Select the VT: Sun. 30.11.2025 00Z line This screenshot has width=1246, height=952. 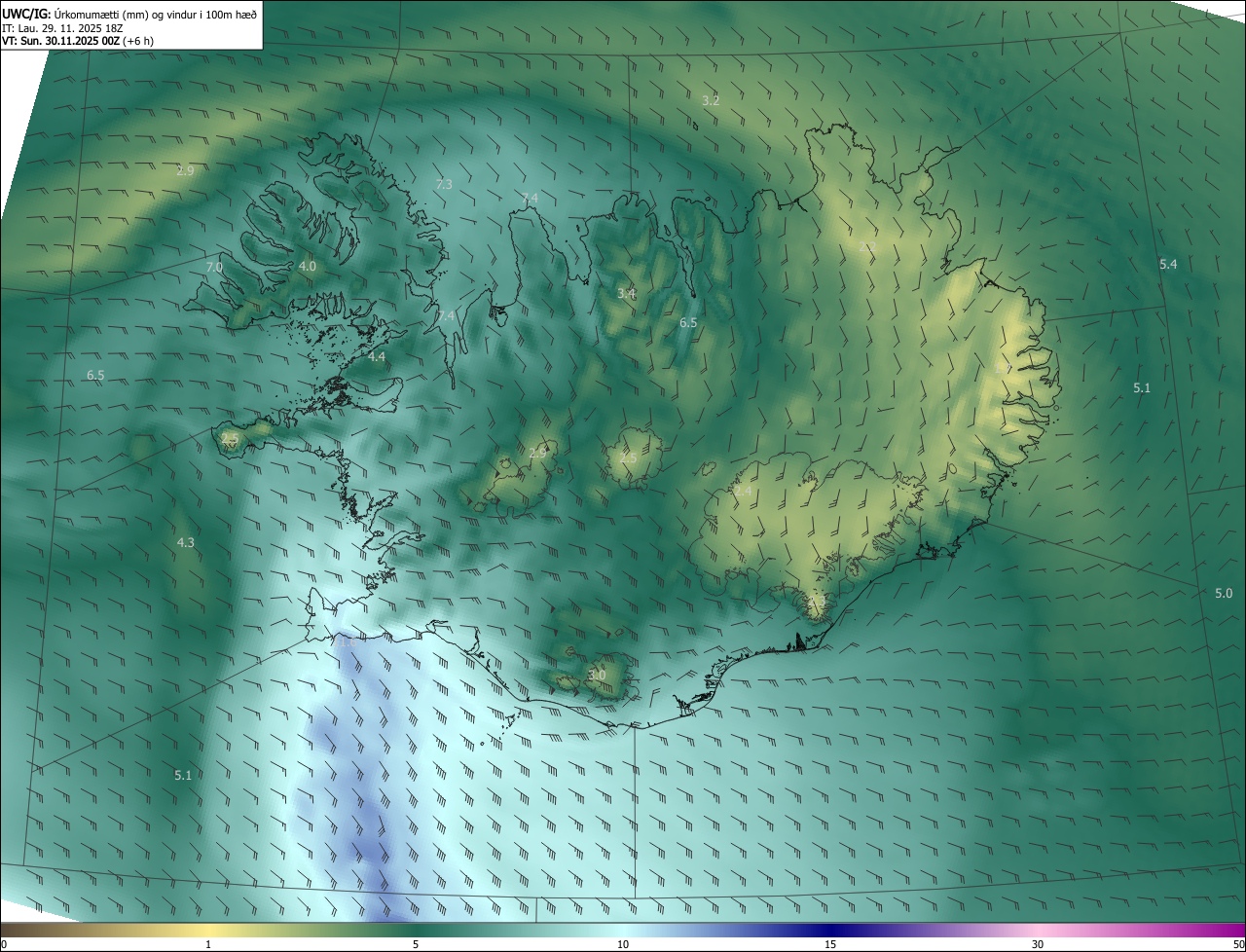click(x=78, y=41)
